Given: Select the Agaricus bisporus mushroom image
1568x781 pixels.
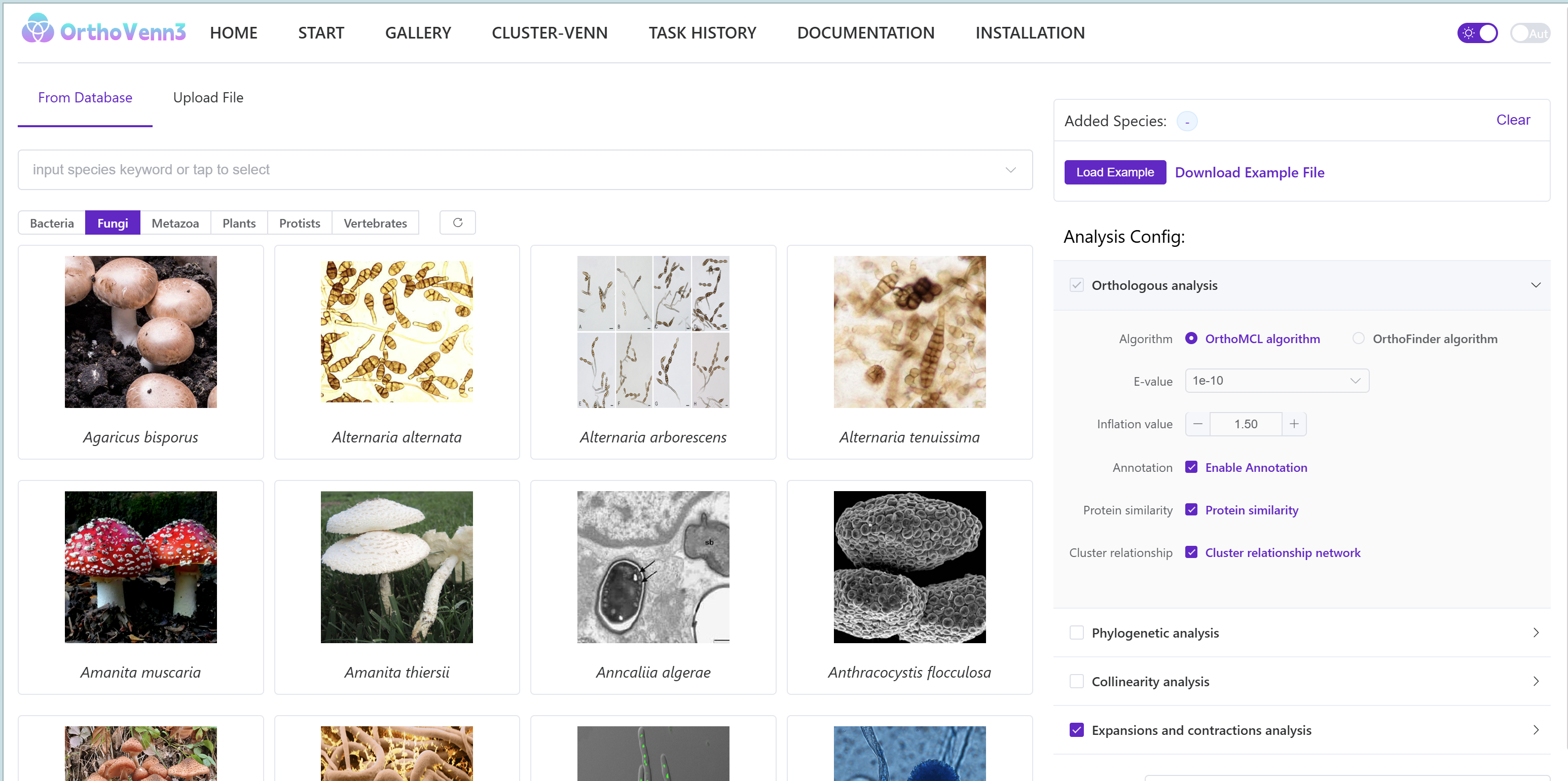Looking at the screenshot, I should click(x=140, y=331).
